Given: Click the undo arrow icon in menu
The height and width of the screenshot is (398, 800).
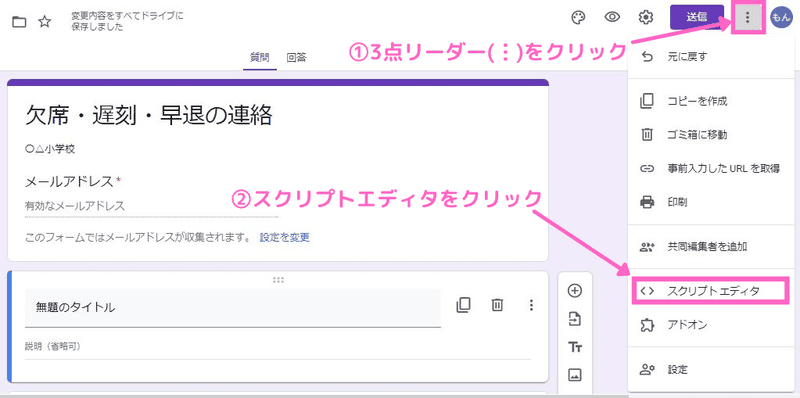Looking at the screenshot, I should coord(647,57).
